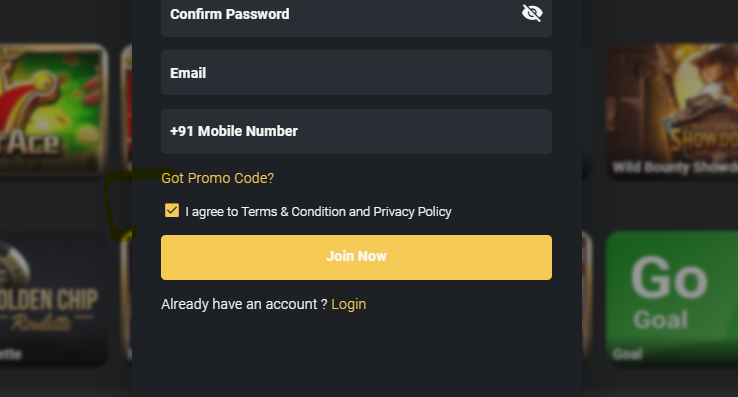Expand the Got Promo Code? option

(217, 178)
